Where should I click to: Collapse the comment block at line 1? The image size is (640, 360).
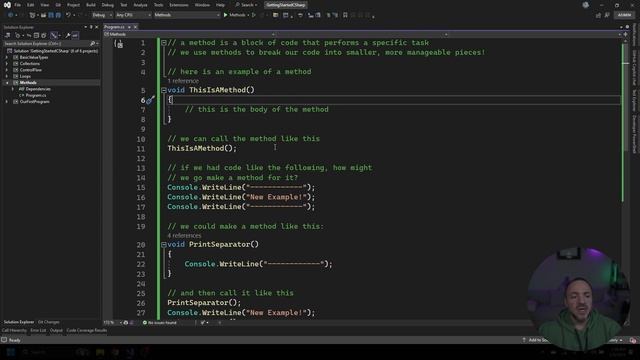(164, 43)
